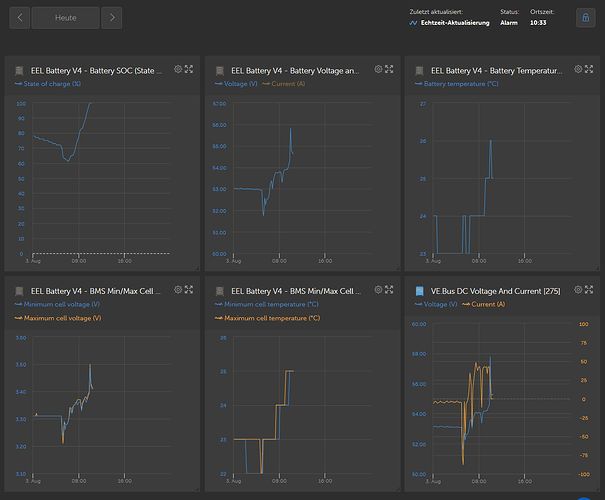Toggle State of charge (%) series visibility
Viewport: 605px width, 500px height.
coord(48,85)
